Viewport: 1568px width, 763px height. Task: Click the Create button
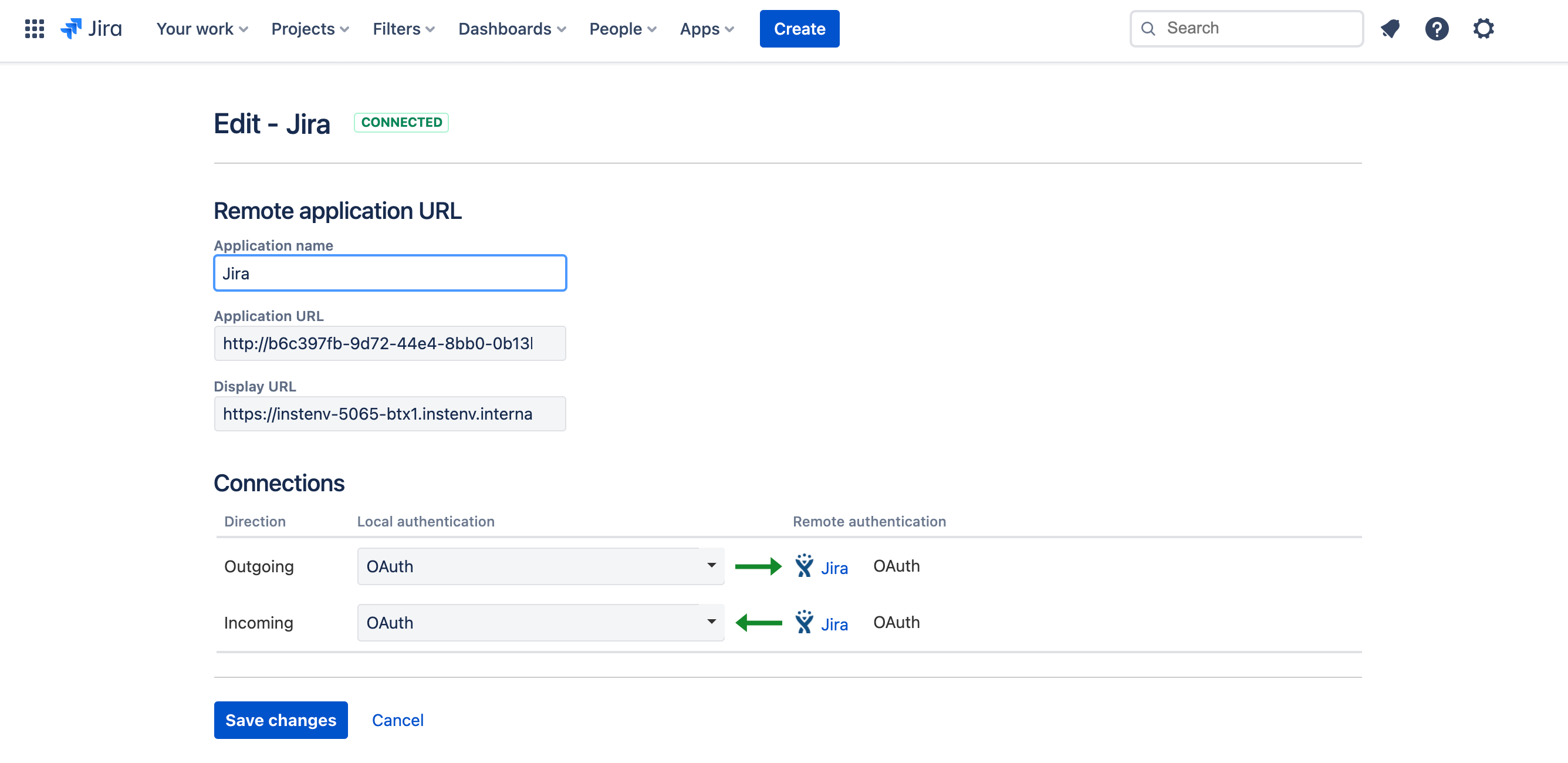799,28
